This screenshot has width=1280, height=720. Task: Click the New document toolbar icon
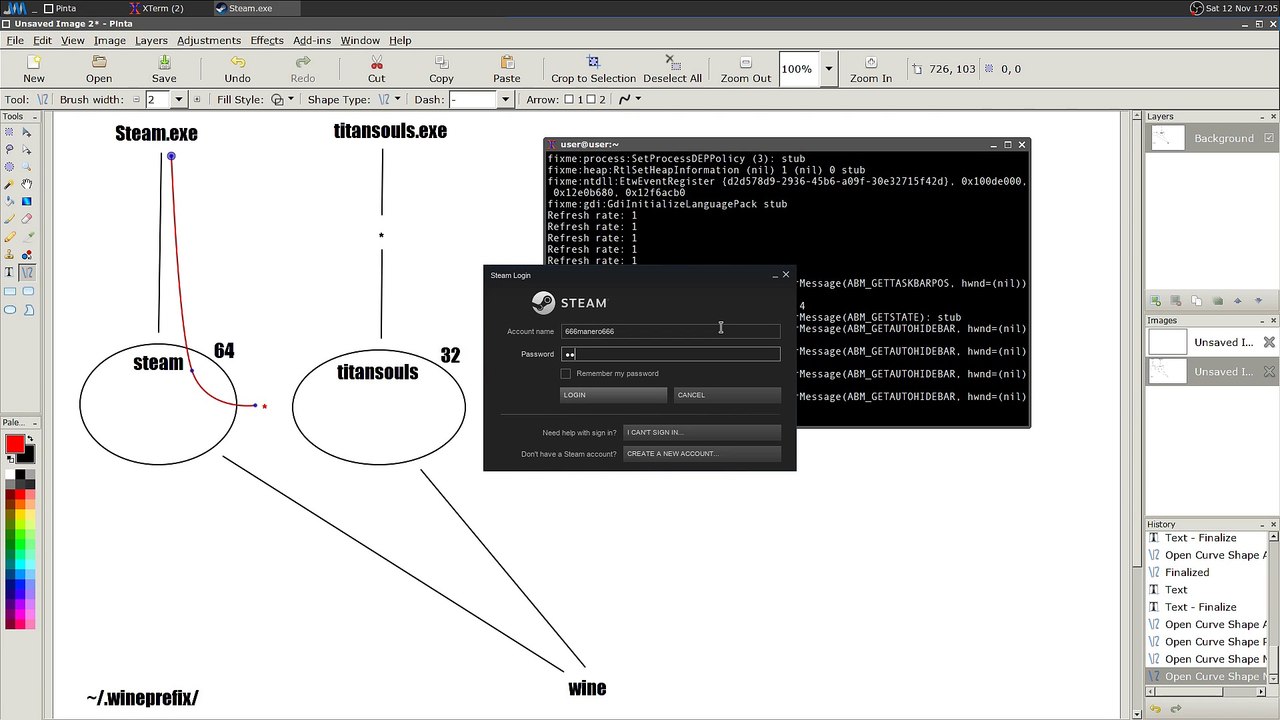click(x=34, y=69)
